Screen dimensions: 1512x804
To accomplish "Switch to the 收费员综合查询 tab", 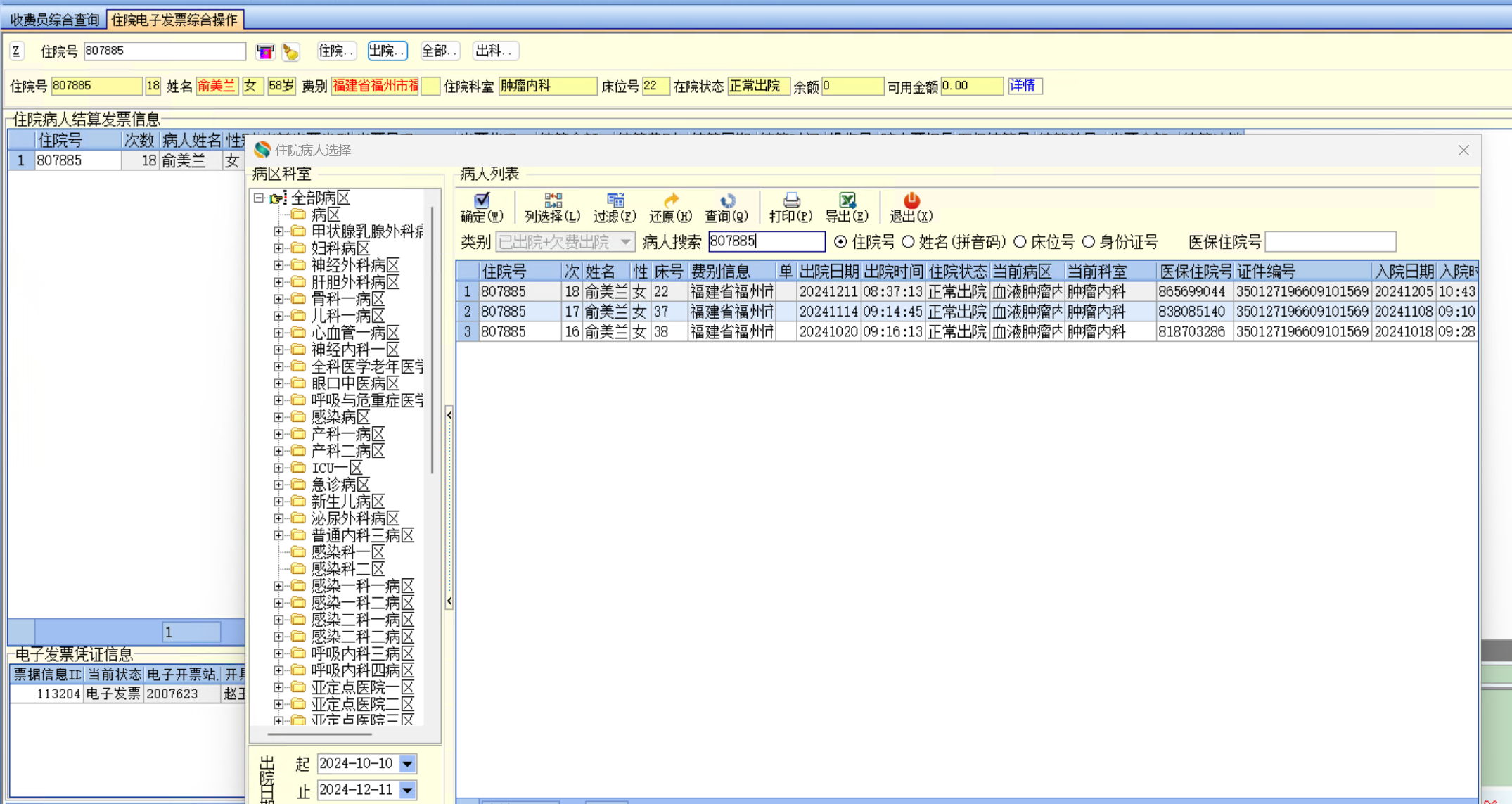I will tap(55, 20).
